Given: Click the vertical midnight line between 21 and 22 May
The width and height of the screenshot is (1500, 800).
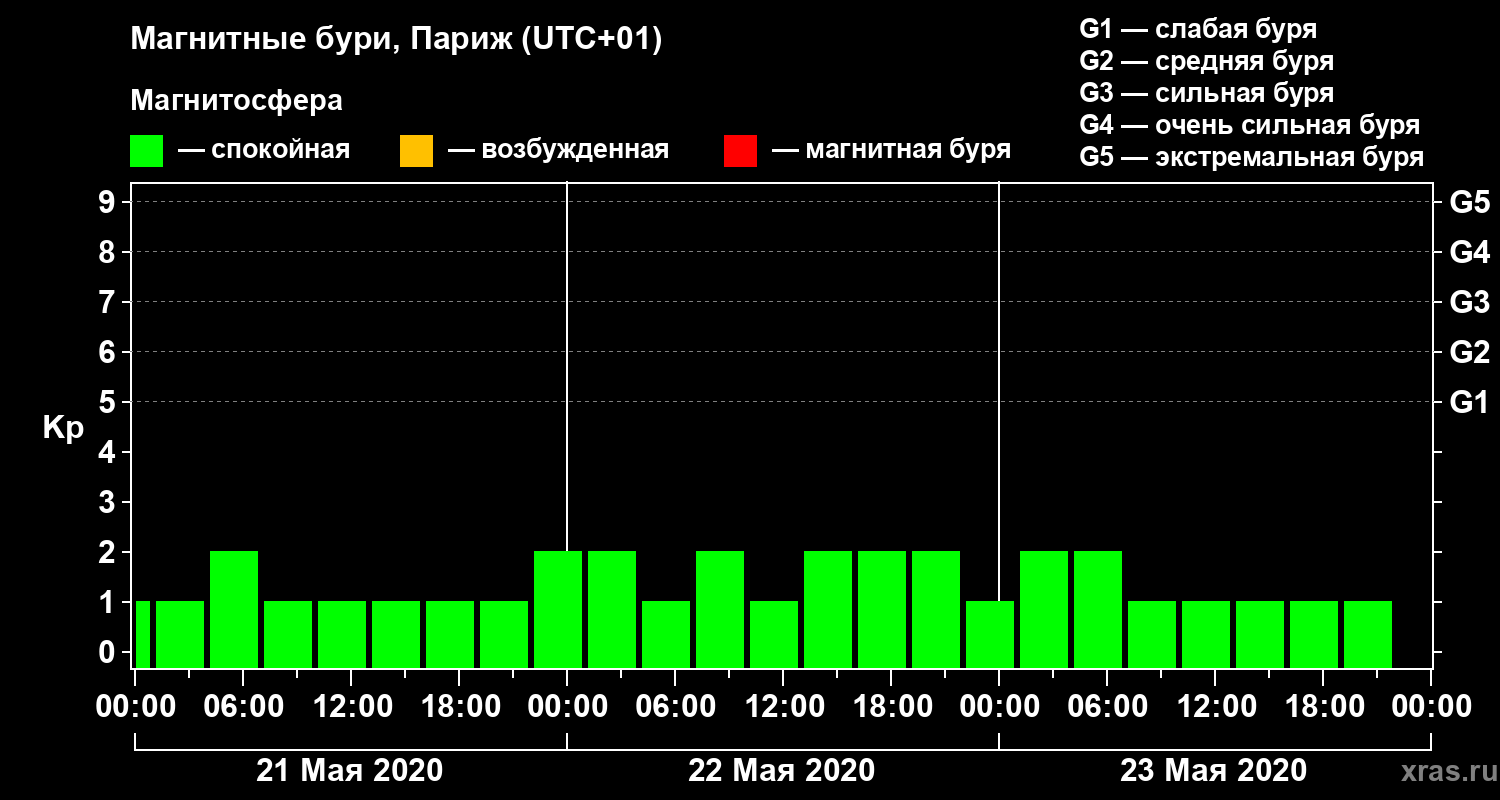Looking at the screenshot, I should click(x=567, y=365).
